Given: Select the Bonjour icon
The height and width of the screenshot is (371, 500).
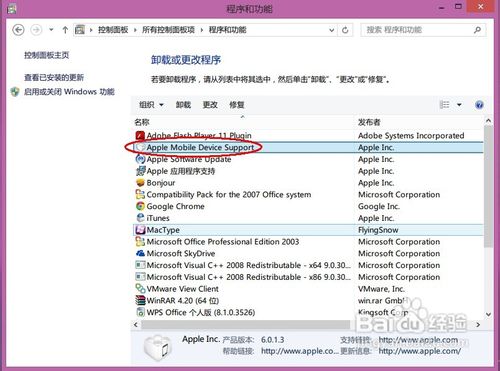Looking at the screenshot, I should [x=140, y=183].
